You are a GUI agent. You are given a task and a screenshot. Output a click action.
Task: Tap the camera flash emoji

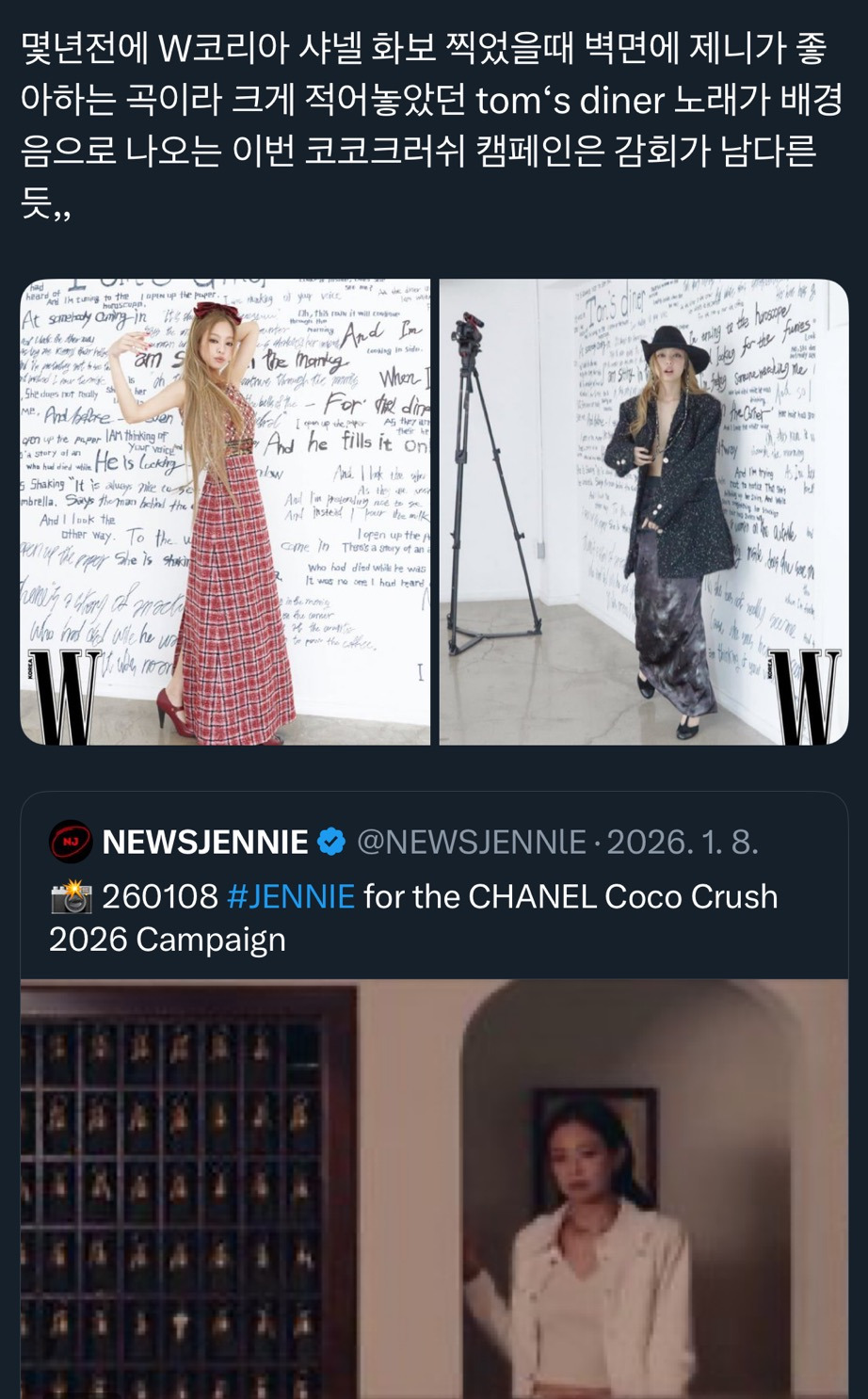71,897
